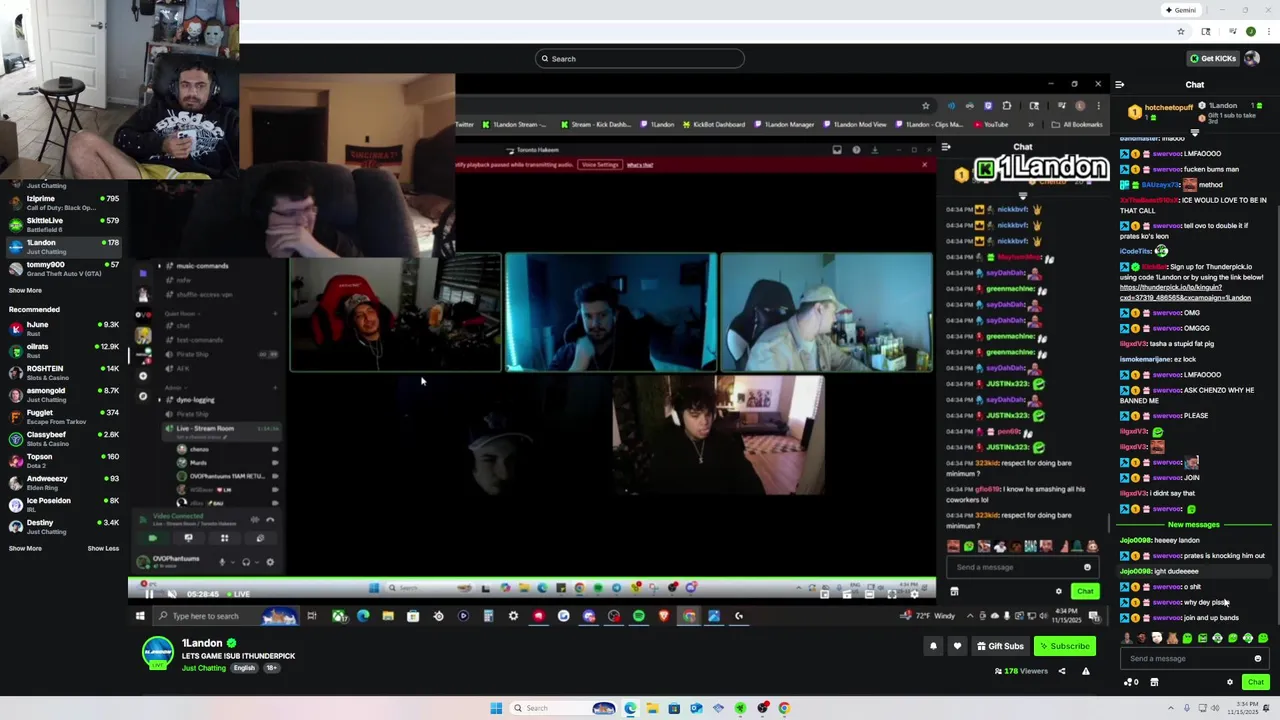Screen dimensions: 1280x720
Task: Open KickBot Dashboard bookmark
Action: point(712,125)
